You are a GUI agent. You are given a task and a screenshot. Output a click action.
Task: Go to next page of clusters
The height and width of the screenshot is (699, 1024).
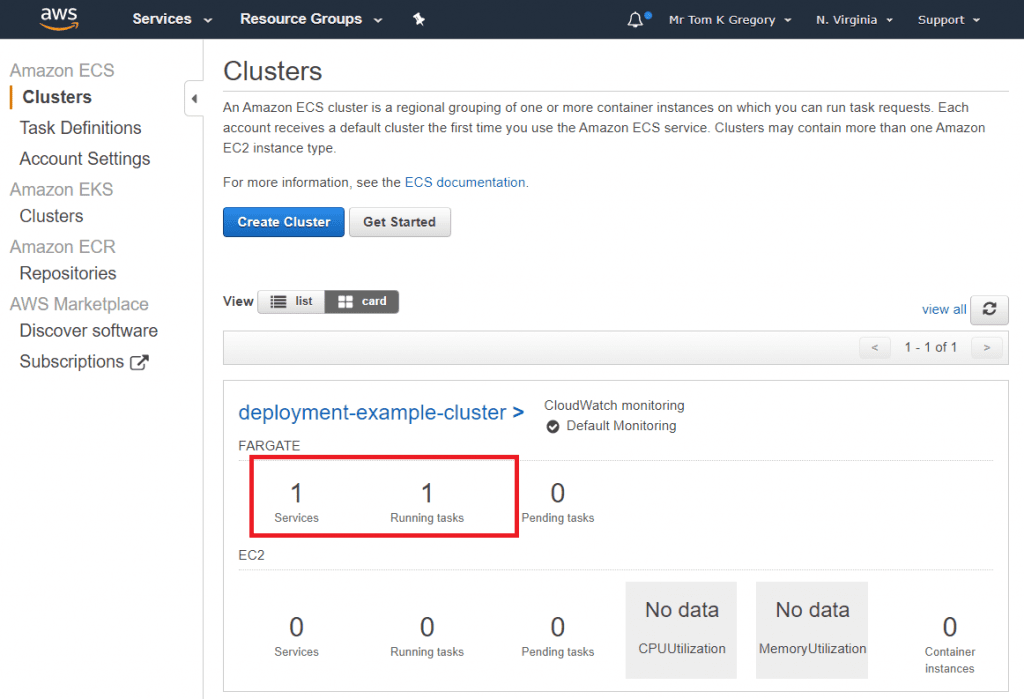coord(987,347)
